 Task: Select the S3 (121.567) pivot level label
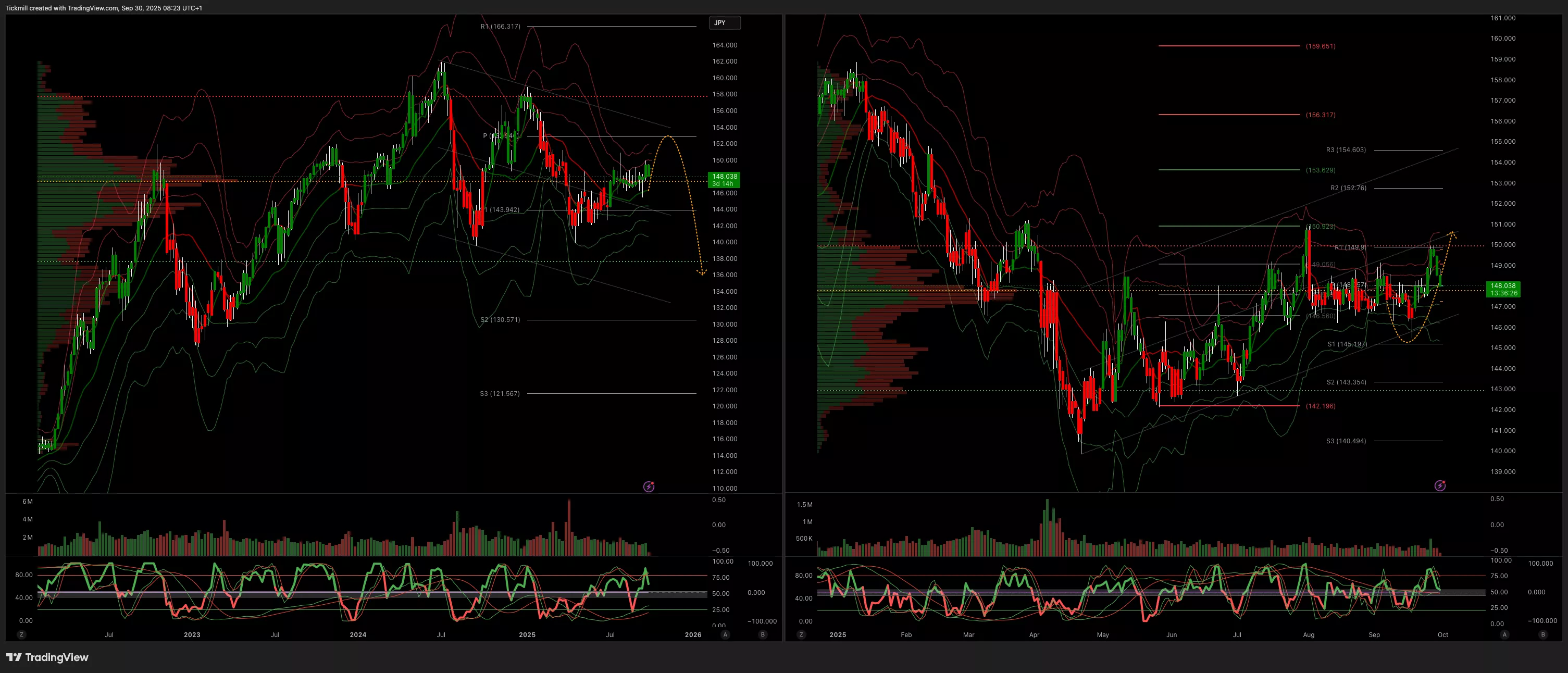pyautogui.click(x=500, y=394)
